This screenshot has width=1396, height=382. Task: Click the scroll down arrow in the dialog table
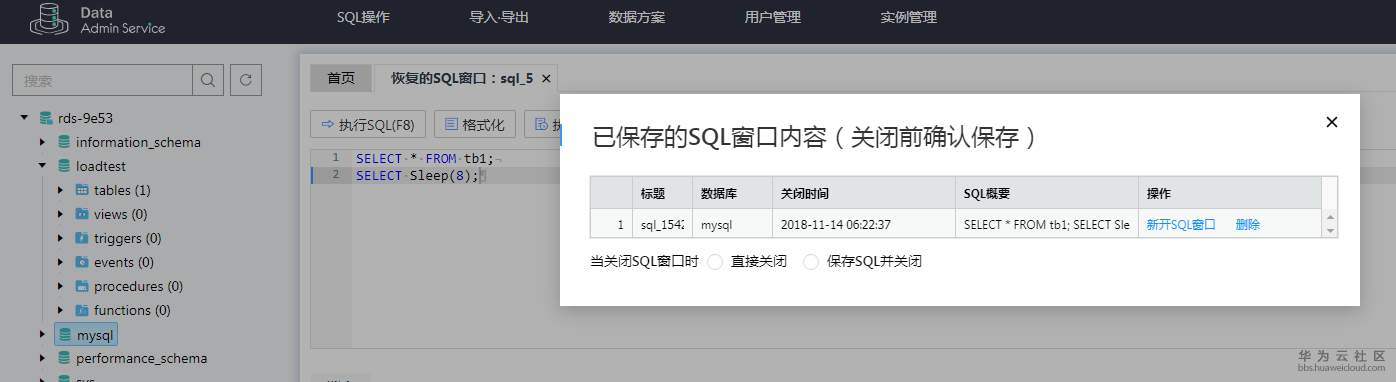[x=1329, y=231]
